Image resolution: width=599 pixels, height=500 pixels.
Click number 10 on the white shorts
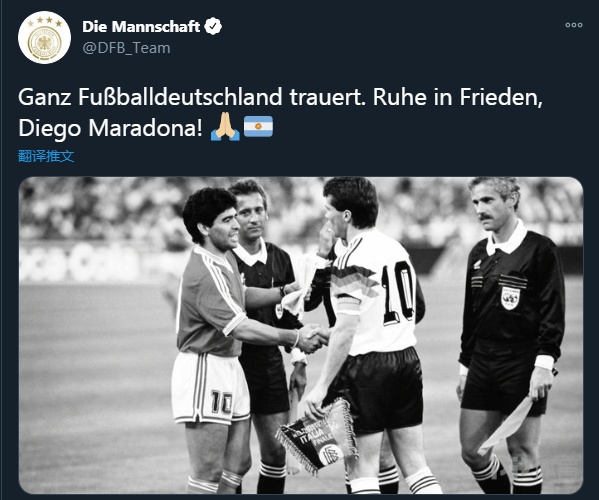point(221,402)
